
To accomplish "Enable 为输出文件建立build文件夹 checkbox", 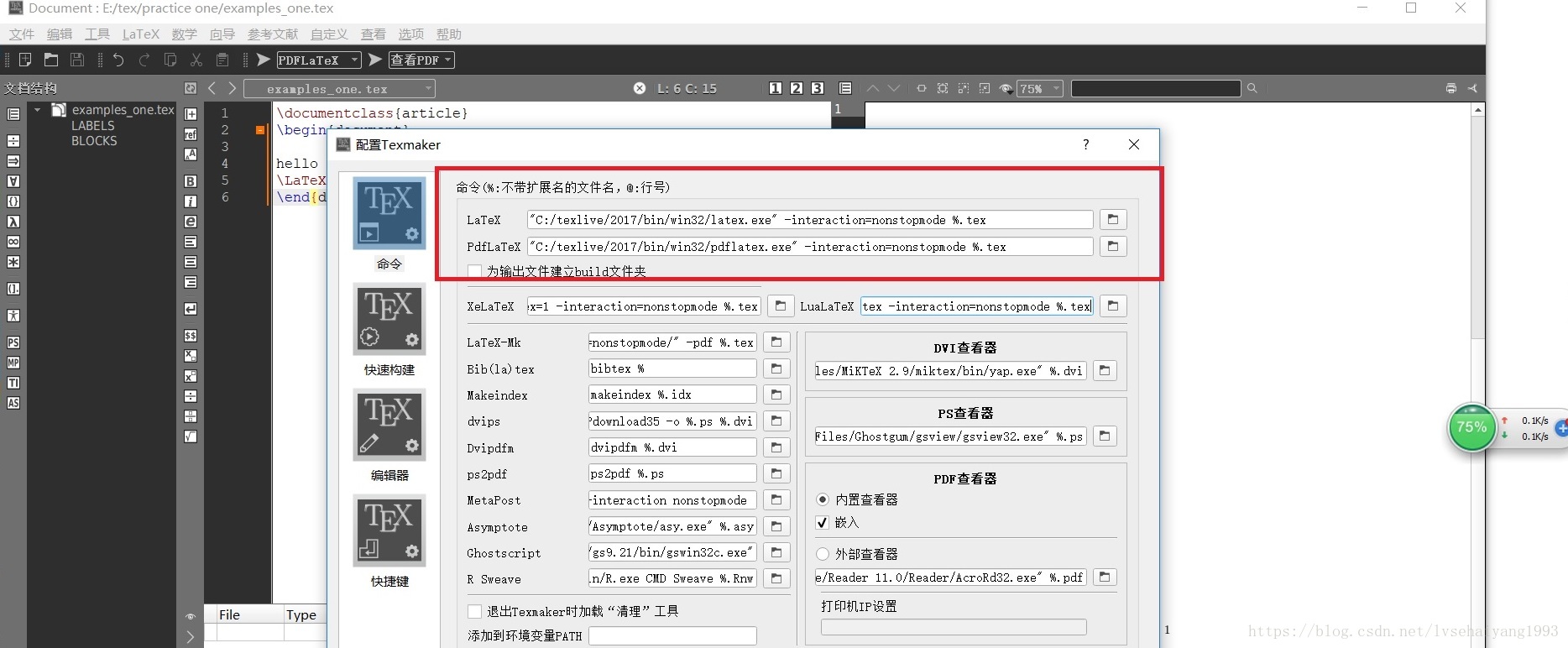I will 475,271.
